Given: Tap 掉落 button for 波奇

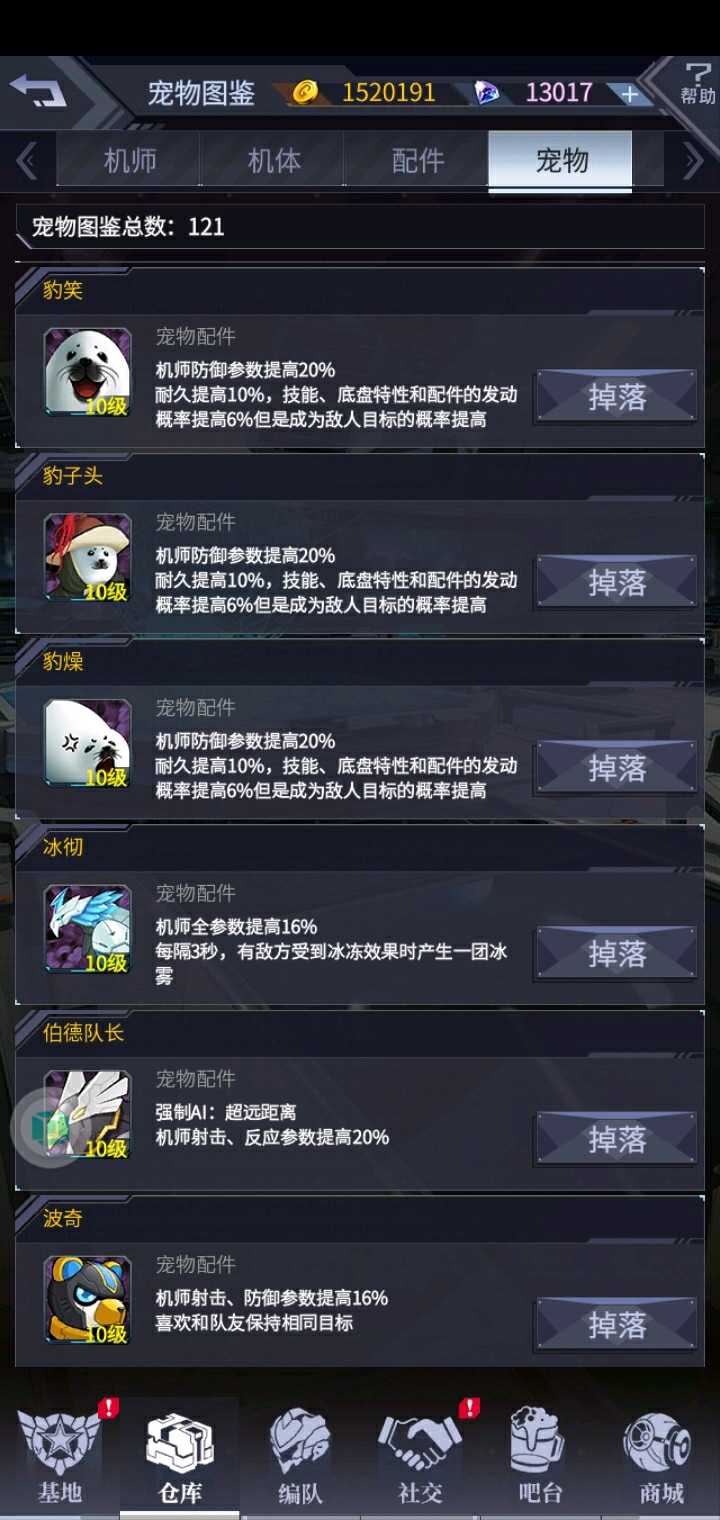Looking at the screenshot, I should (x=617, y=1325).
